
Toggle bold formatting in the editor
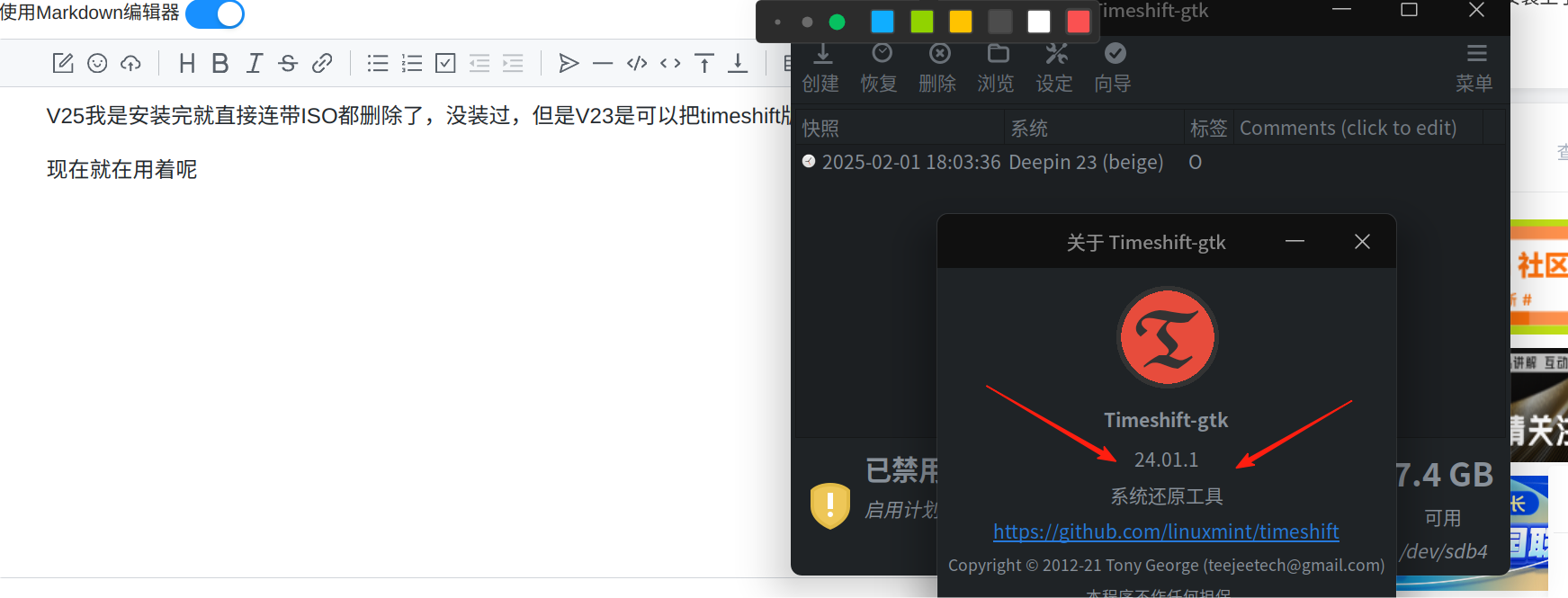point(220,63)
